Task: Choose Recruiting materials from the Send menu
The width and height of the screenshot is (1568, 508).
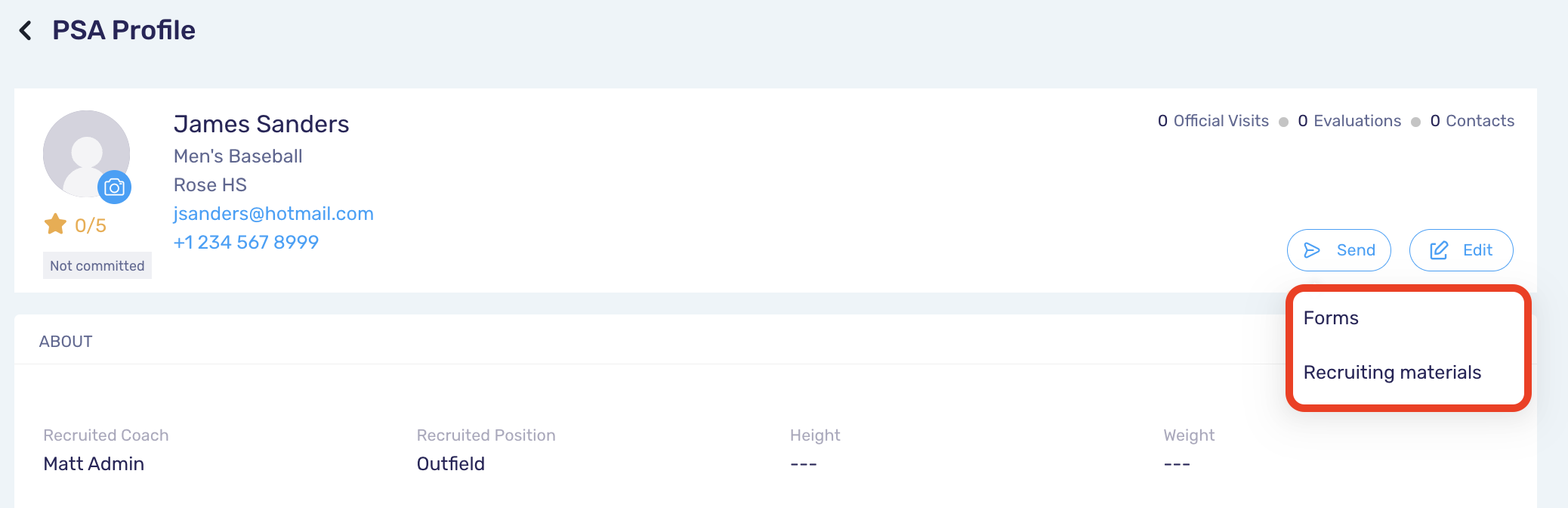Action: (1392, 373)
